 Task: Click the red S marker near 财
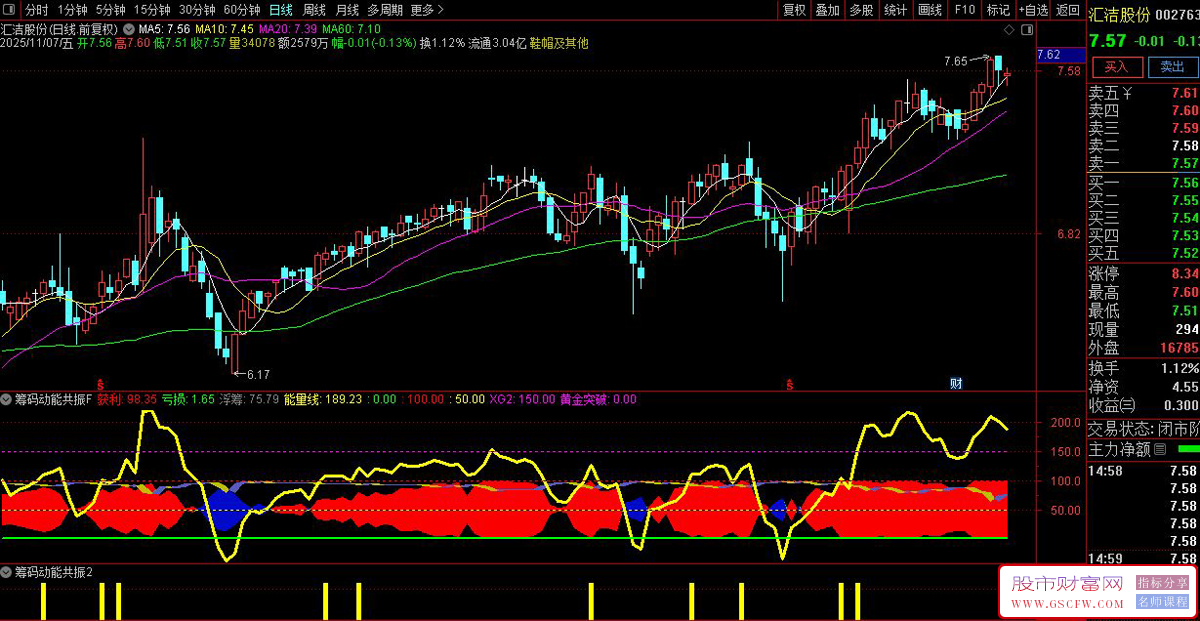click(790, 384)
